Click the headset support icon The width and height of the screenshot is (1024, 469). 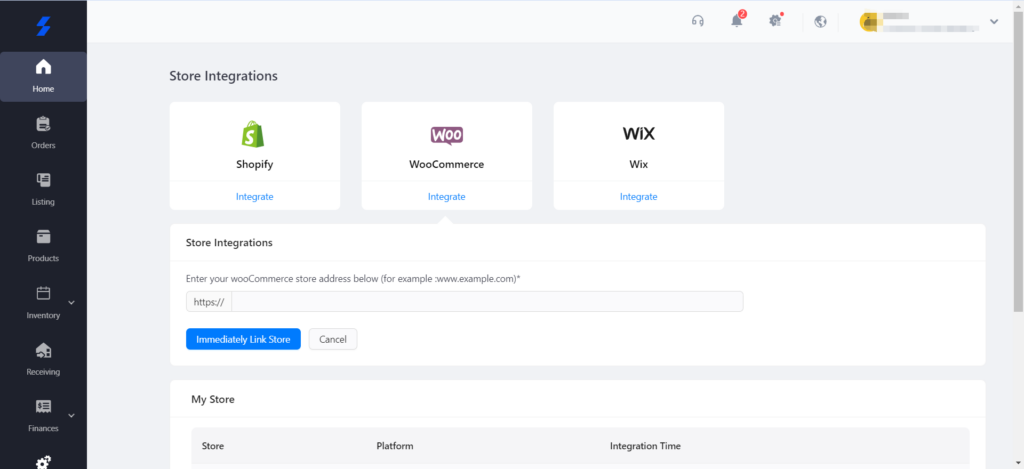[x=698, y=21]
